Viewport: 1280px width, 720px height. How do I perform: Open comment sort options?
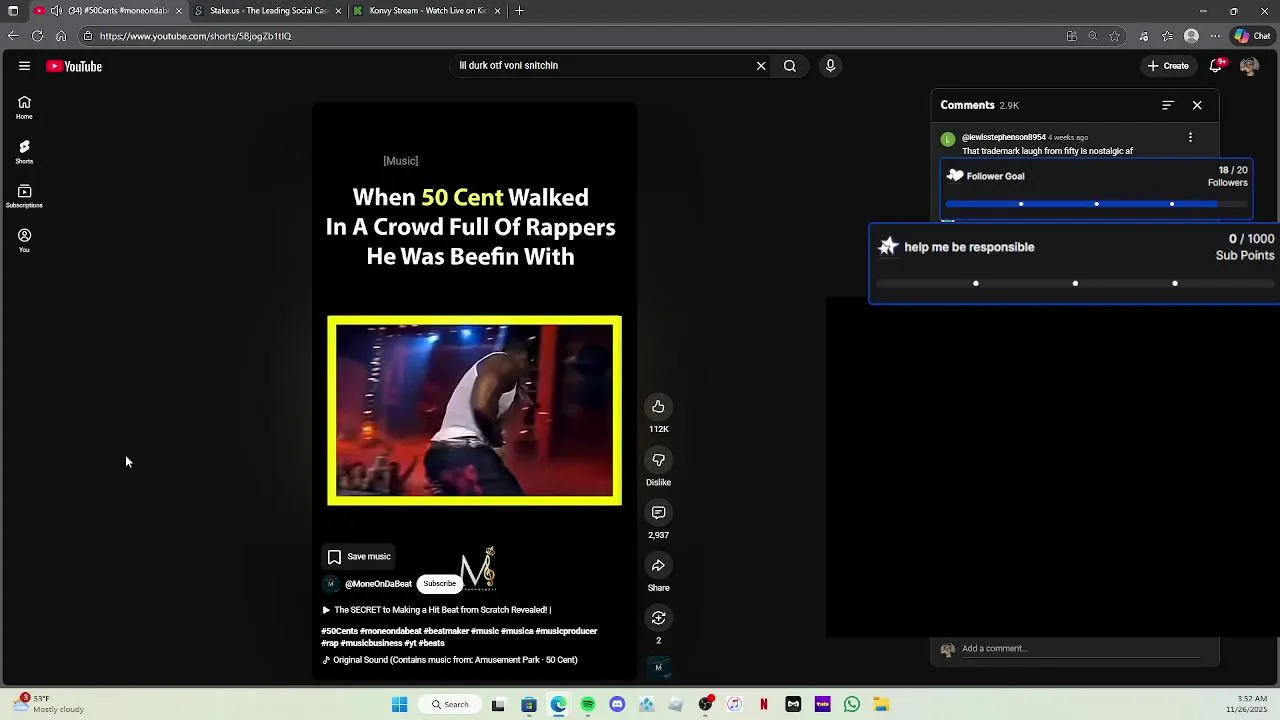tap(1167, 105)
